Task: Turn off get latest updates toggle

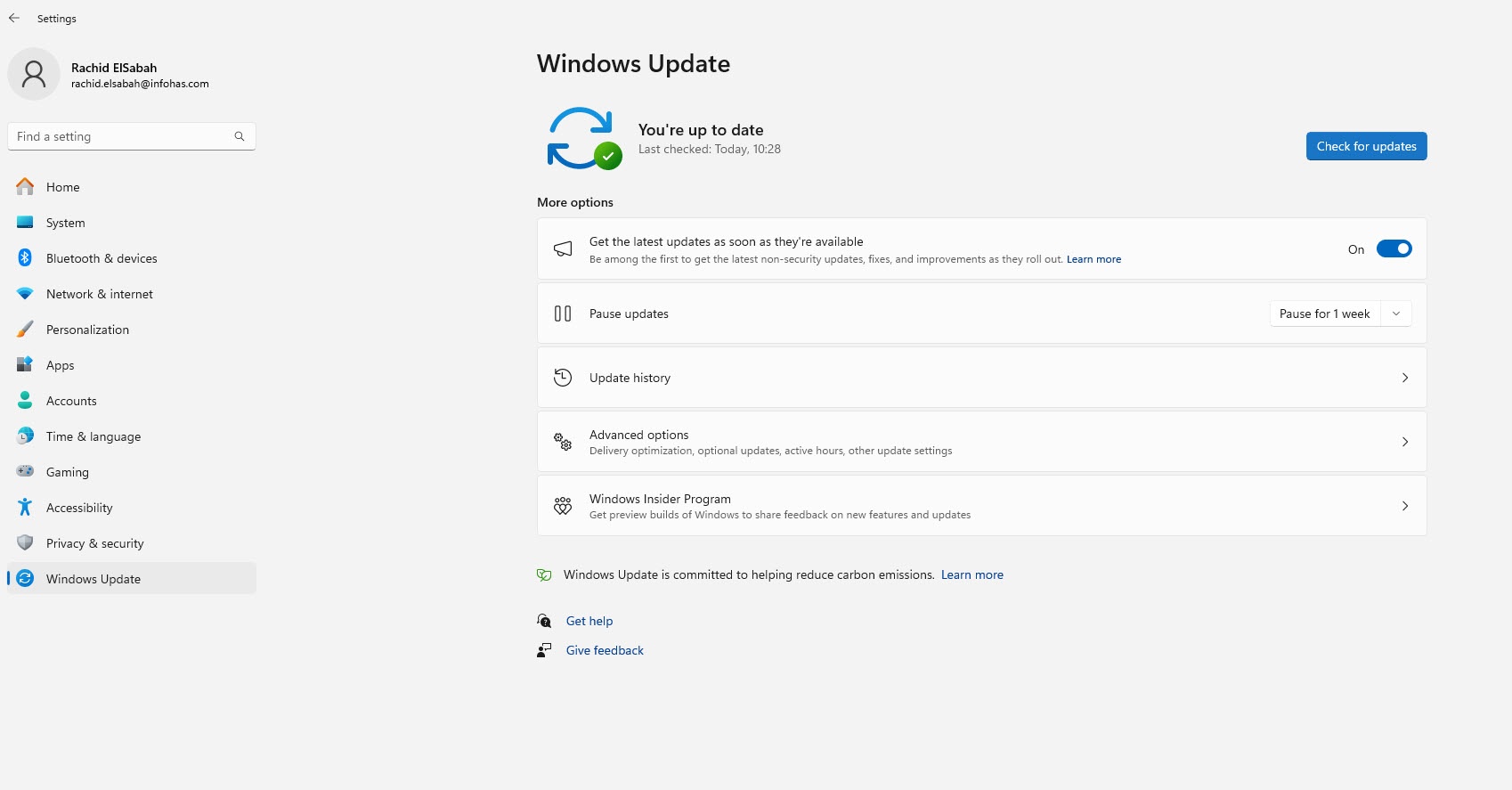Action: (x=1394, y=249)
